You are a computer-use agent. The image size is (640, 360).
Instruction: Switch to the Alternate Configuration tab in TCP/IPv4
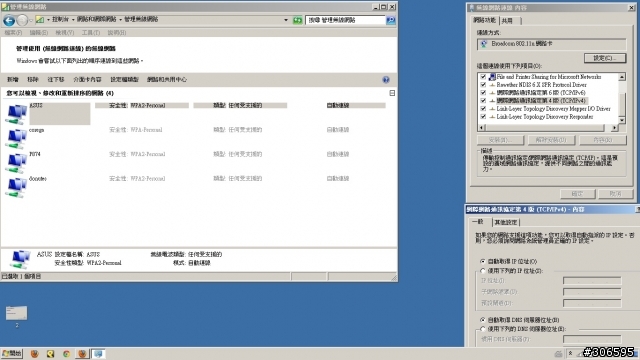click(506, 222)
